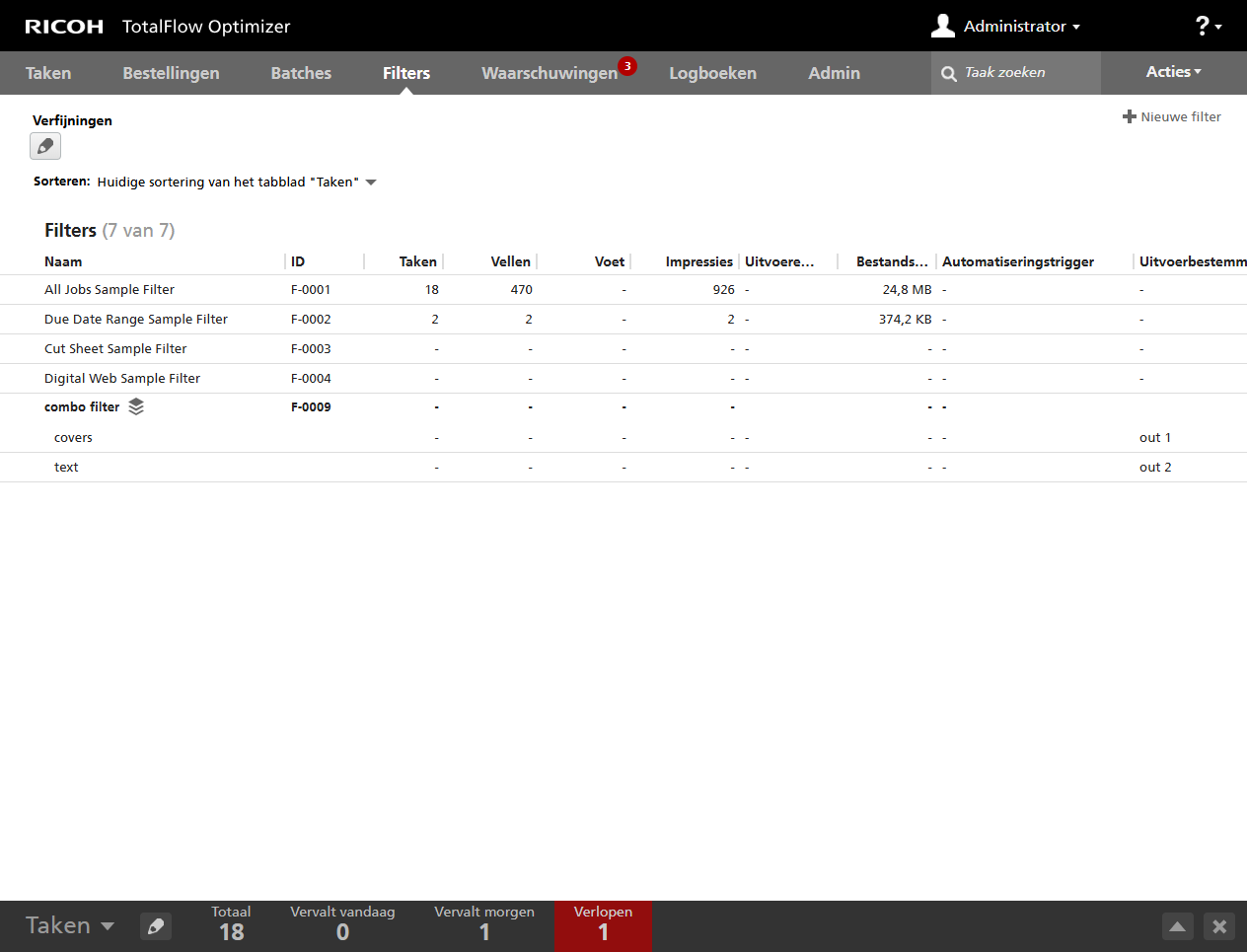Select the Vervalt morgen counter
Viewport: 1247px width, 952px height.
point(484,924)
